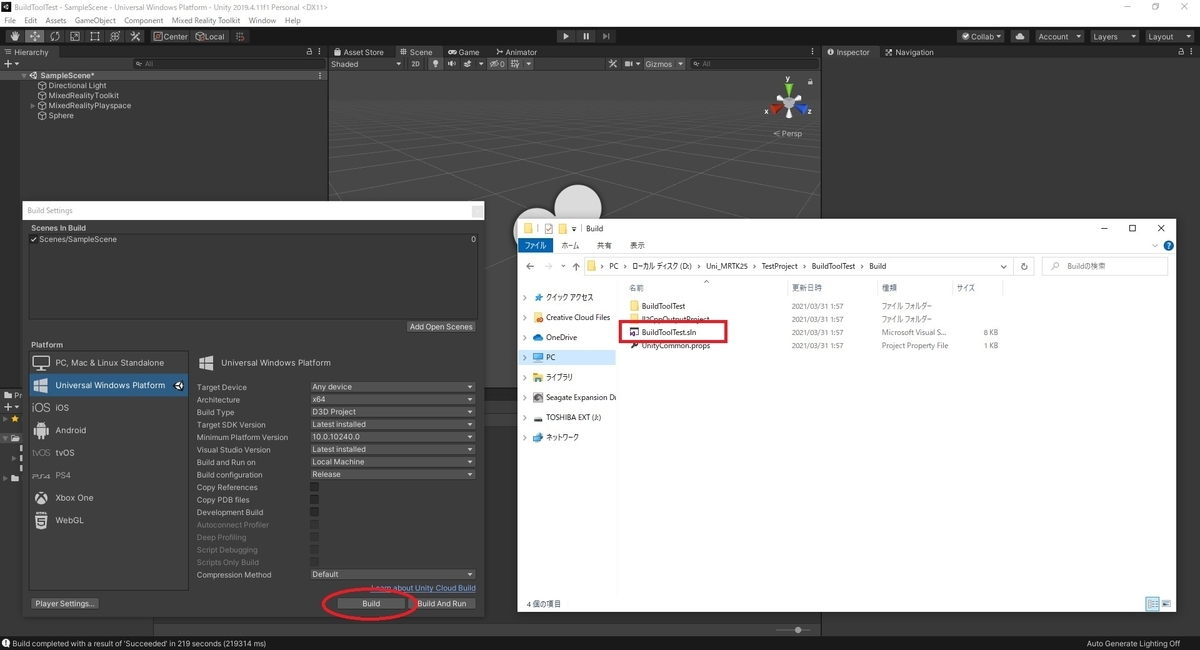Enable the Copy PDB files checkbox
This screenshot has width=1200, height=650.
314,500
